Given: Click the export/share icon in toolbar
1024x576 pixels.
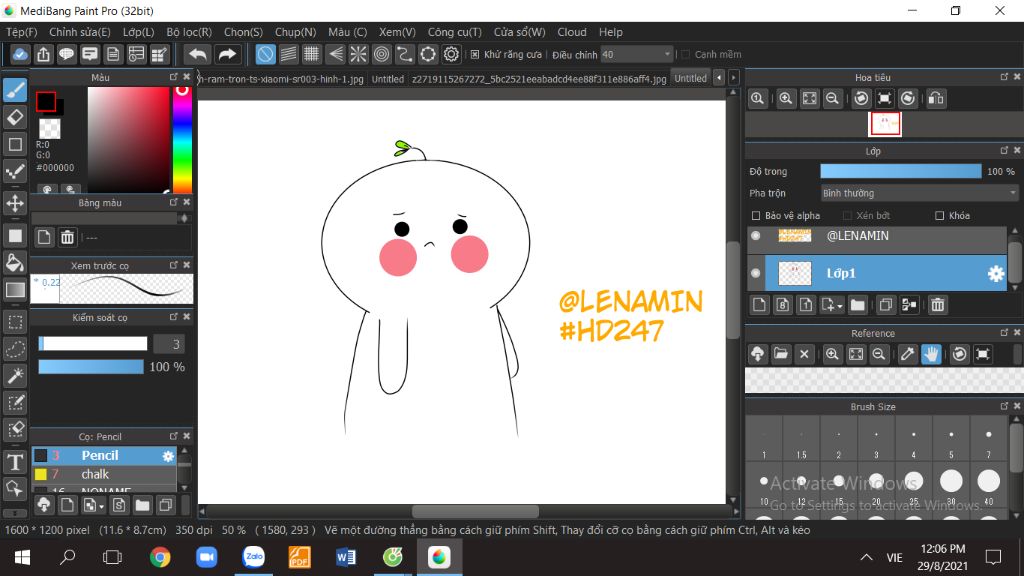Looking at the screenshot, I should (43, 54).
